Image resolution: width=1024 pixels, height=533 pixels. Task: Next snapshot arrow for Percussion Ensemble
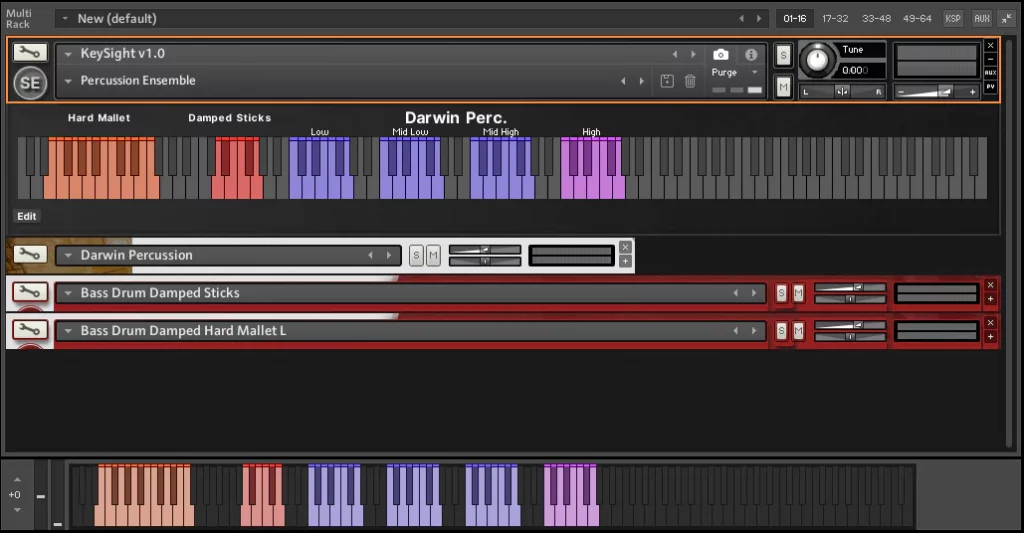coord(641,81)
